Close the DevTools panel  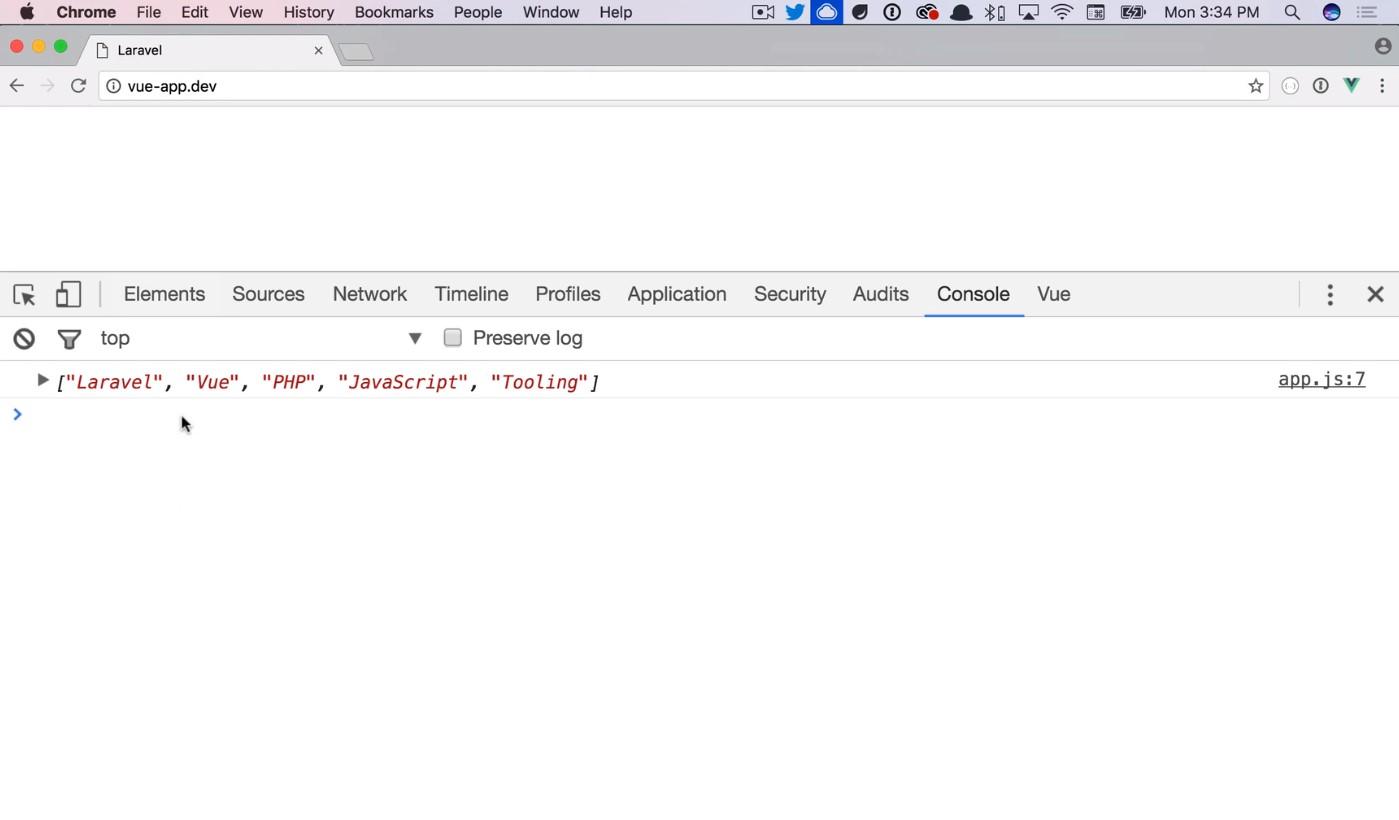pyautogui.click(x=1375, y=294)
